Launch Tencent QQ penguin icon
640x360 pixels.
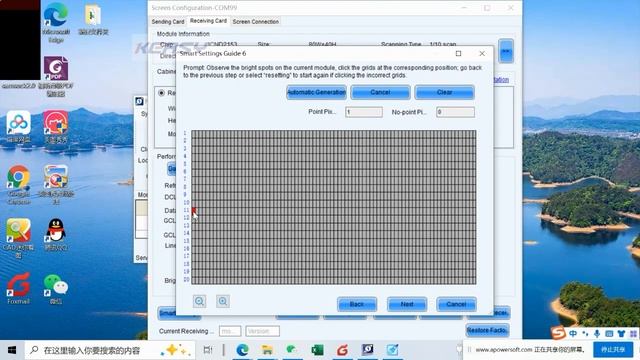click(x=56, y=234)
